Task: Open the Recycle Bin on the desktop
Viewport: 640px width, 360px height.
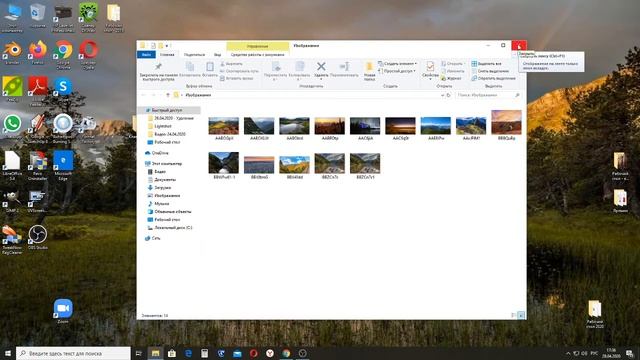Action: pos(38,16)
